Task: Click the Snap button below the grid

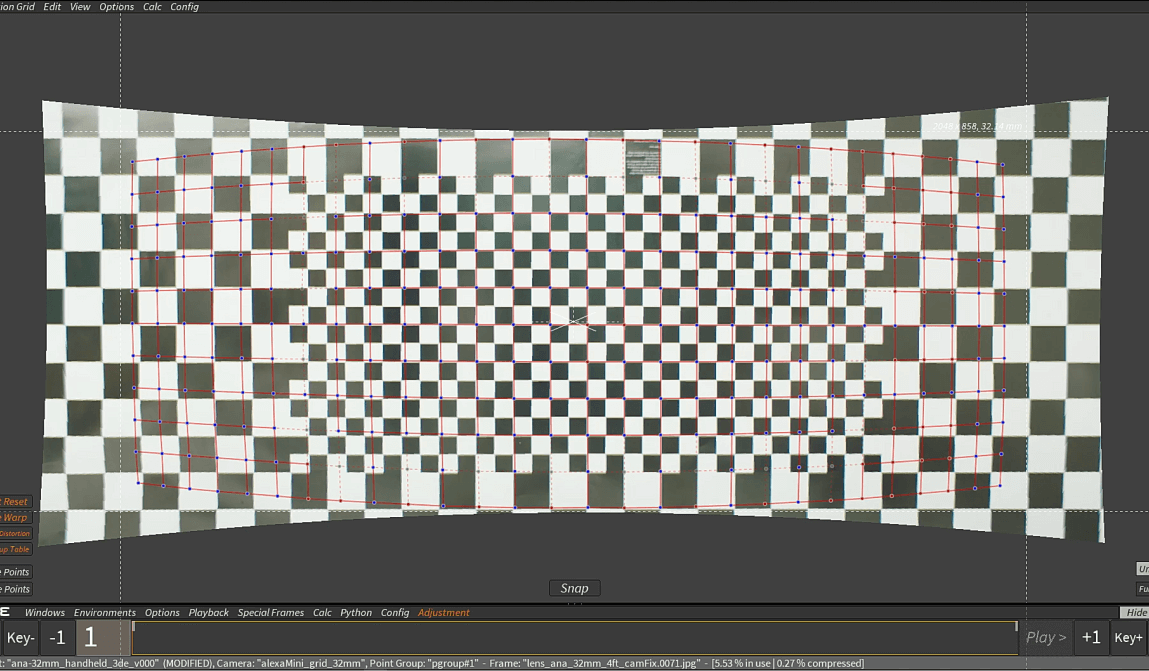Action: coord(574,588)
